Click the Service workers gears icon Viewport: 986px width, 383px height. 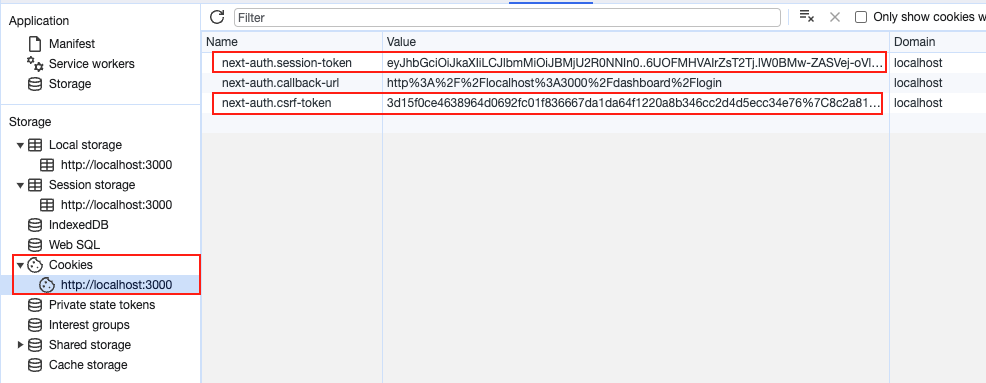[35, 64]
